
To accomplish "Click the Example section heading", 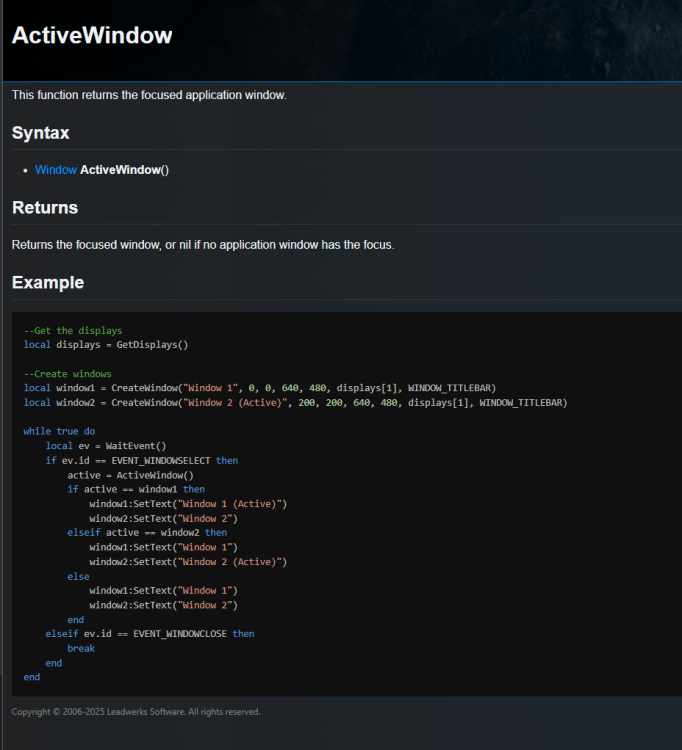I will coord(47,283).
